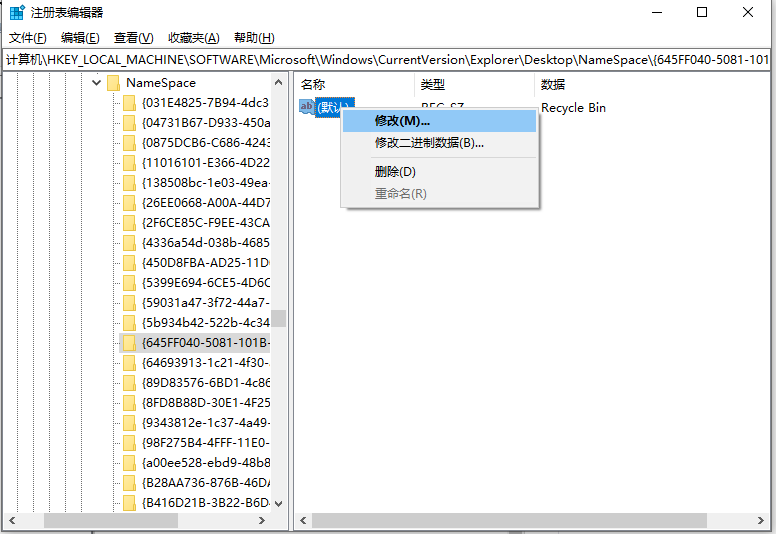Select 删除(D) in the context menu
The width and height of the screenshot is (776, 534).
click(x=394, y=172)
